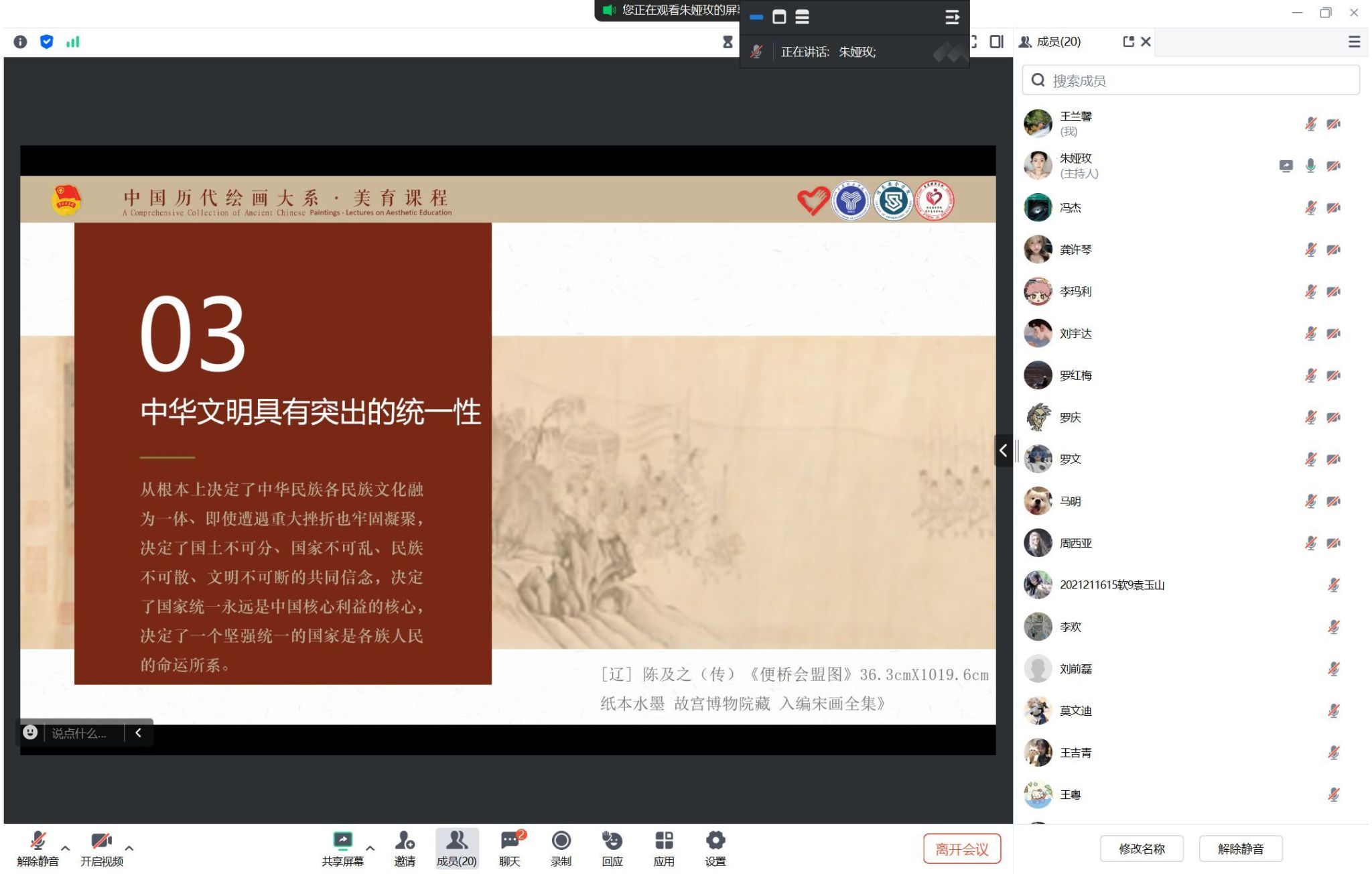The width and height of the screenshot is (1372, 874).
Task: Expand share screen options arrow
Action: coord(370,848)
